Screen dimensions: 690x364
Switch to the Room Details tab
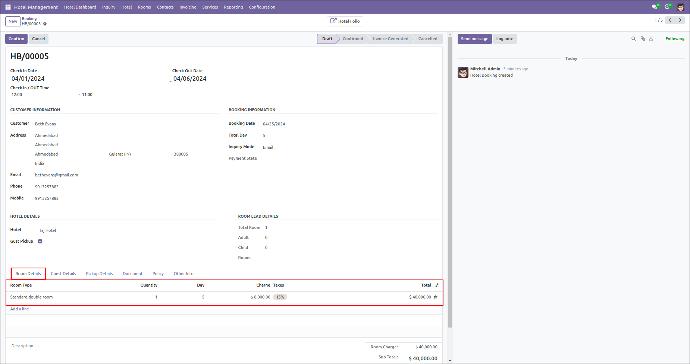[29, 274]
